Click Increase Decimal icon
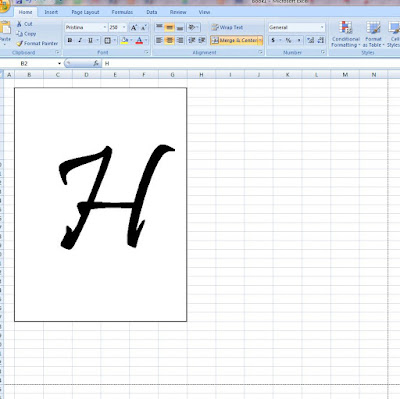Image resolution: width=400 pixels, height=399 pixels. [x=311, y=40]
